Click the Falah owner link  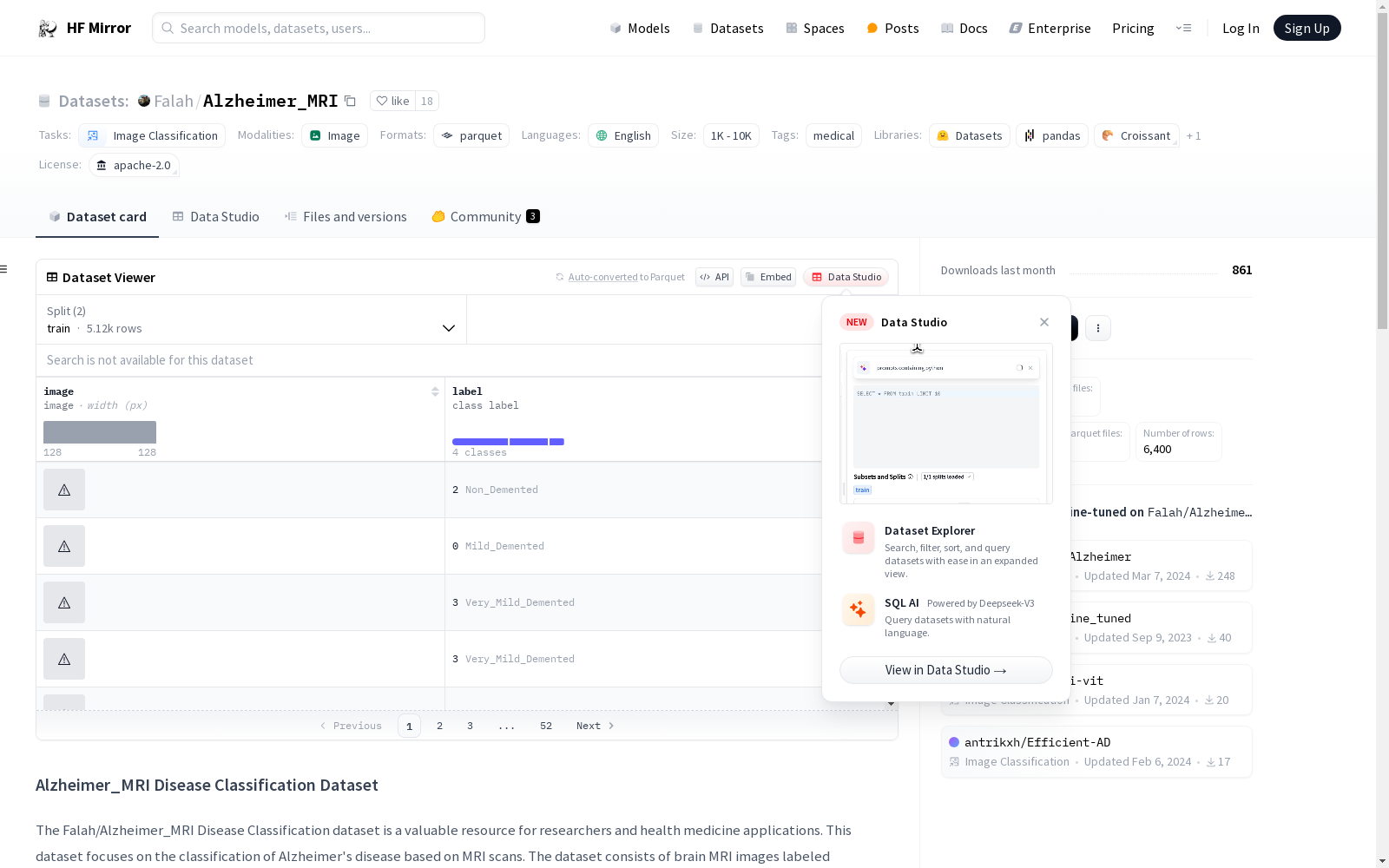(174, 101)
